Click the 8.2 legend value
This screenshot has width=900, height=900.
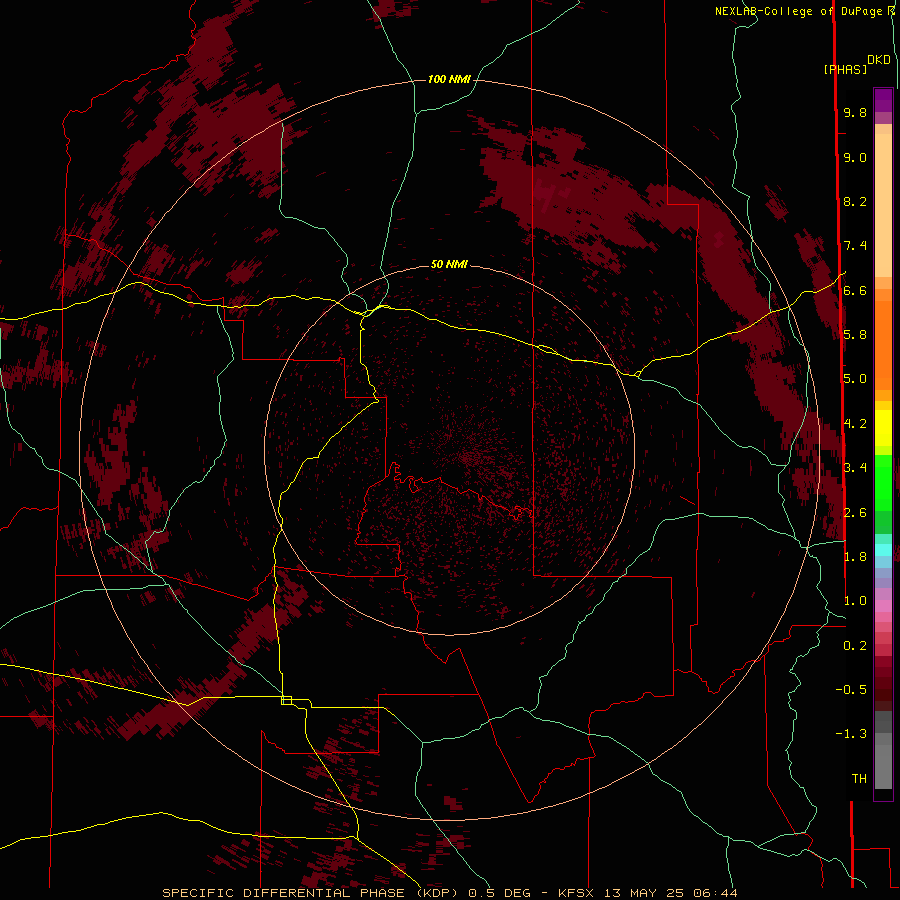[x=855, y=201]
